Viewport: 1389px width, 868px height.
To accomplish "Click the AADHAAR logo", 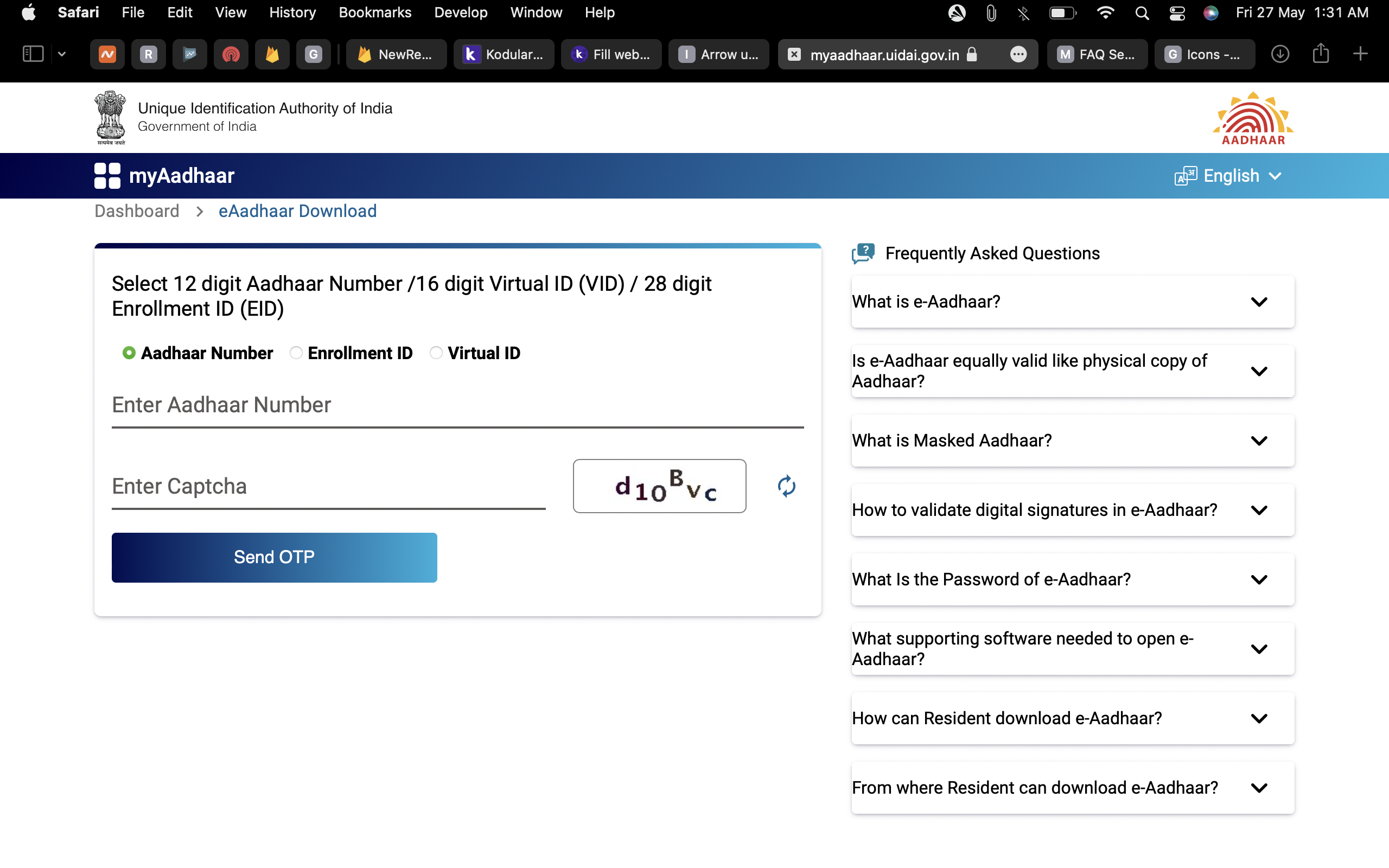I will pos(1252,119).
